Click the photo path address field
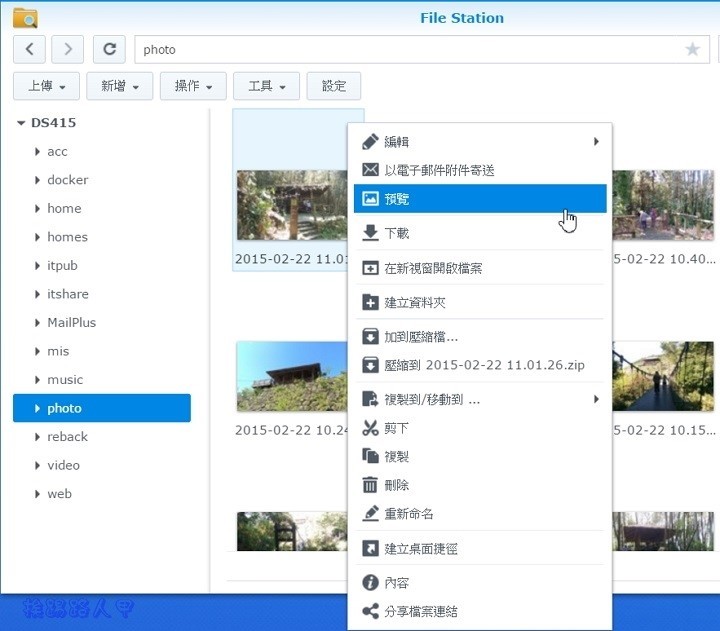Screen dimensions: 720x631 400,49
